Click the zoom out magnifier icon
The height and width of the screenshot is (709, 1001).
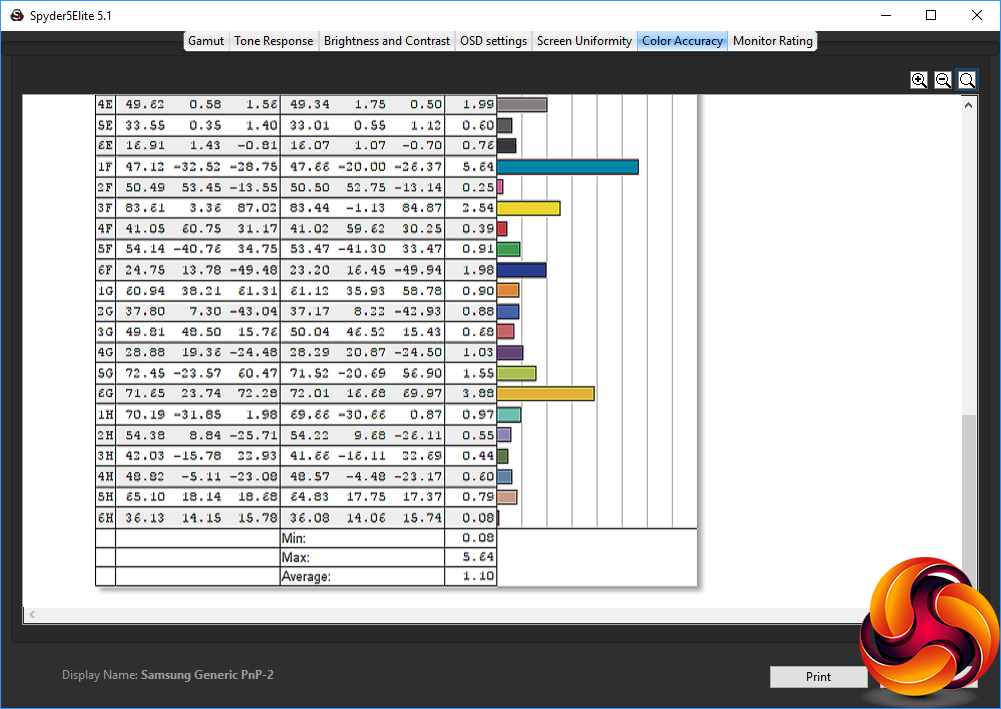click(x=943, y=80)
